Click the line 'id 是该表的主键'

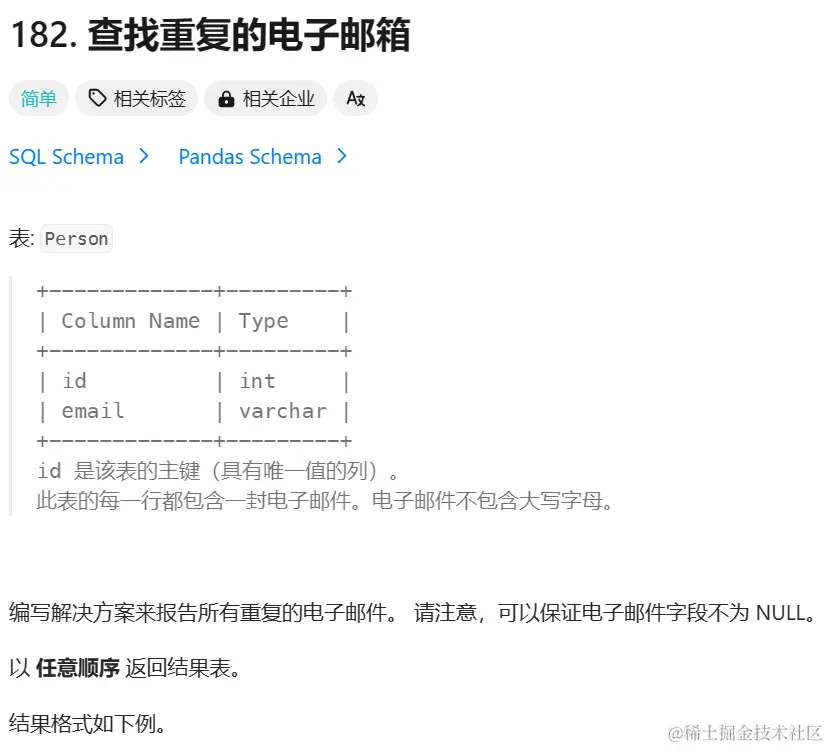pyautogui.click(x=218, y=470)
